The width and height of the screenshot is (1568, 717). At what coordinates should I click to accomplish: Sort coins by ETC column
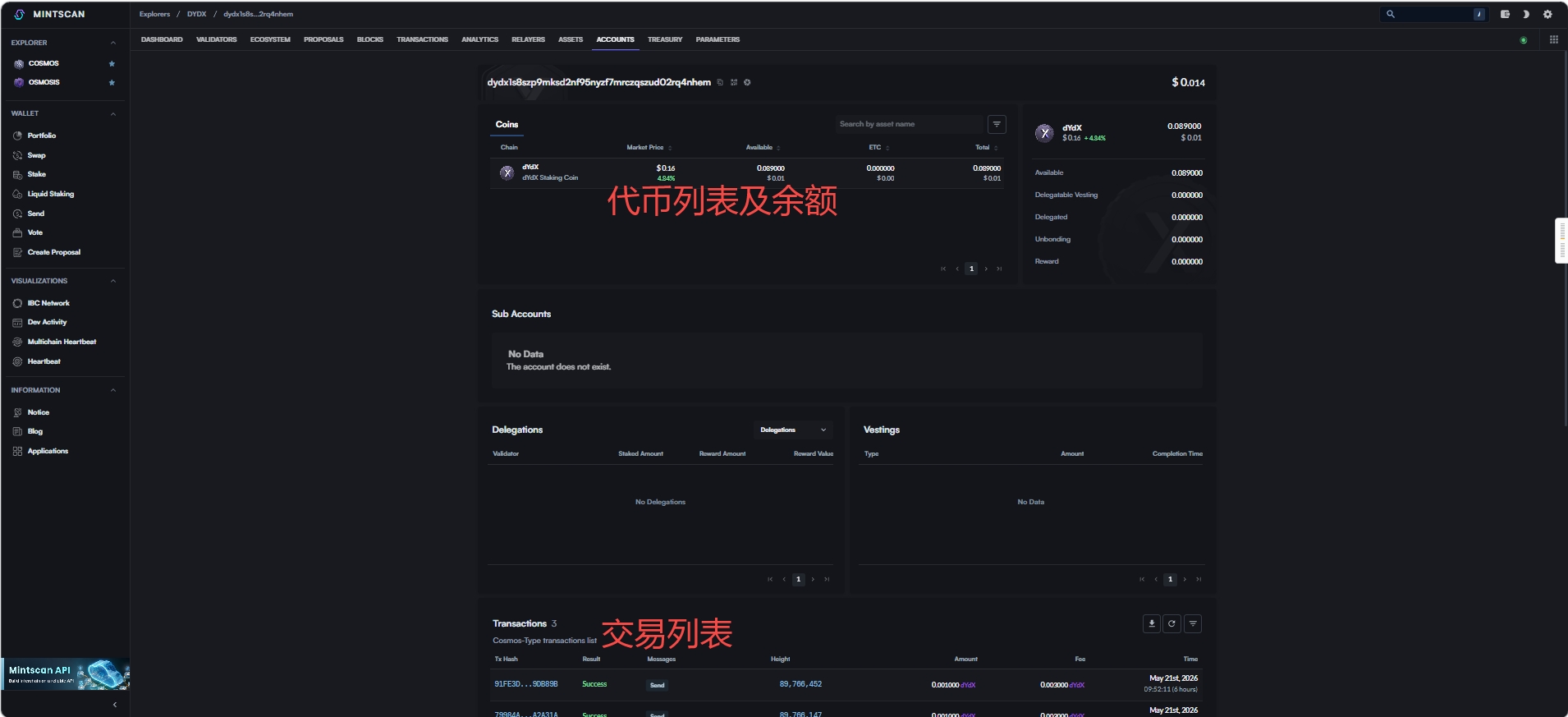(879, 148)
